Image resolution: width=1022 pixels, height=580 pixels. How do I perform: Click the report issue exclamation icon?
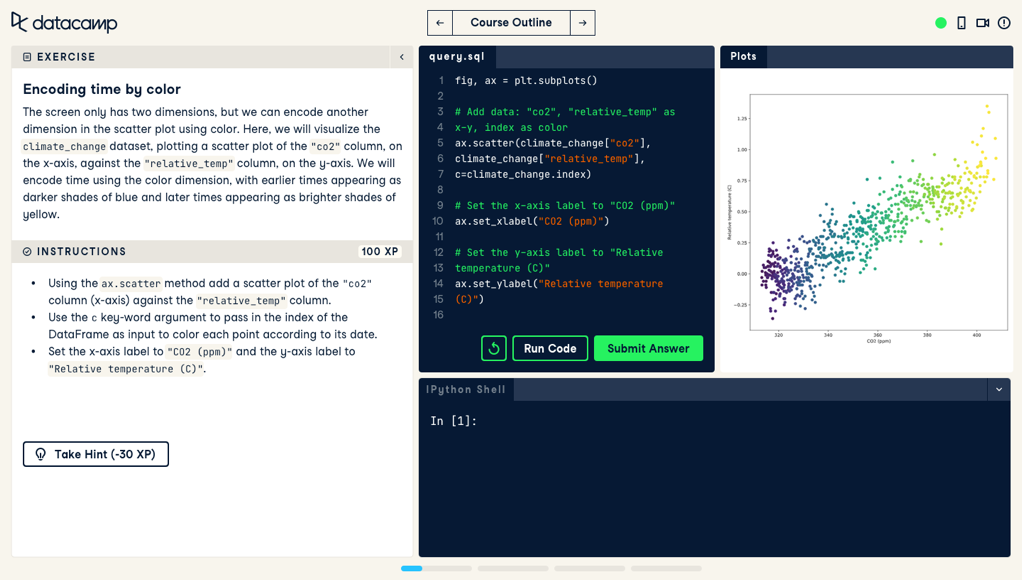point(1005,22)
